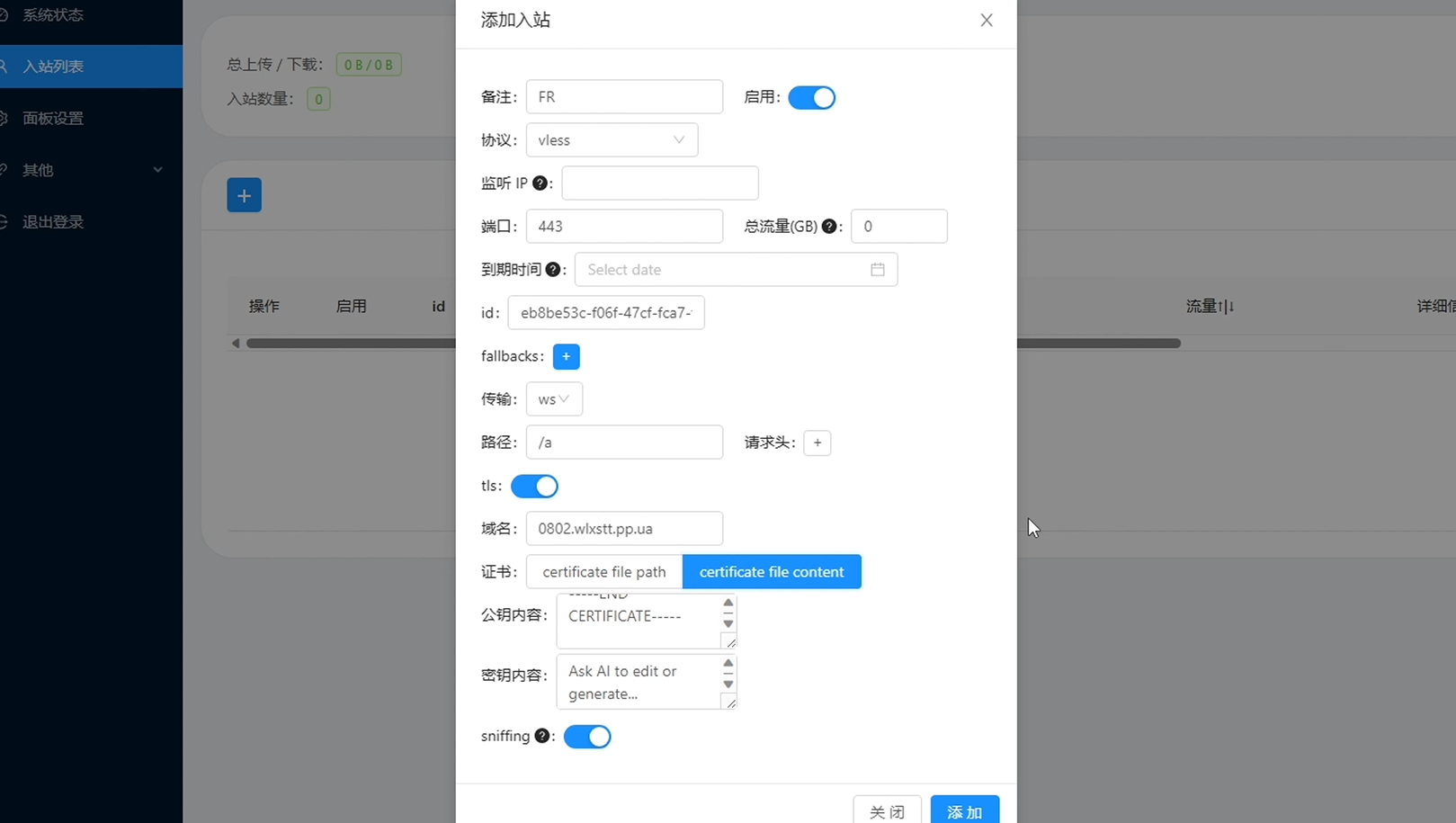This screenshot has height=823, width=1456.
Task: Add a request header with the plus icon
Action: point(817,443)
